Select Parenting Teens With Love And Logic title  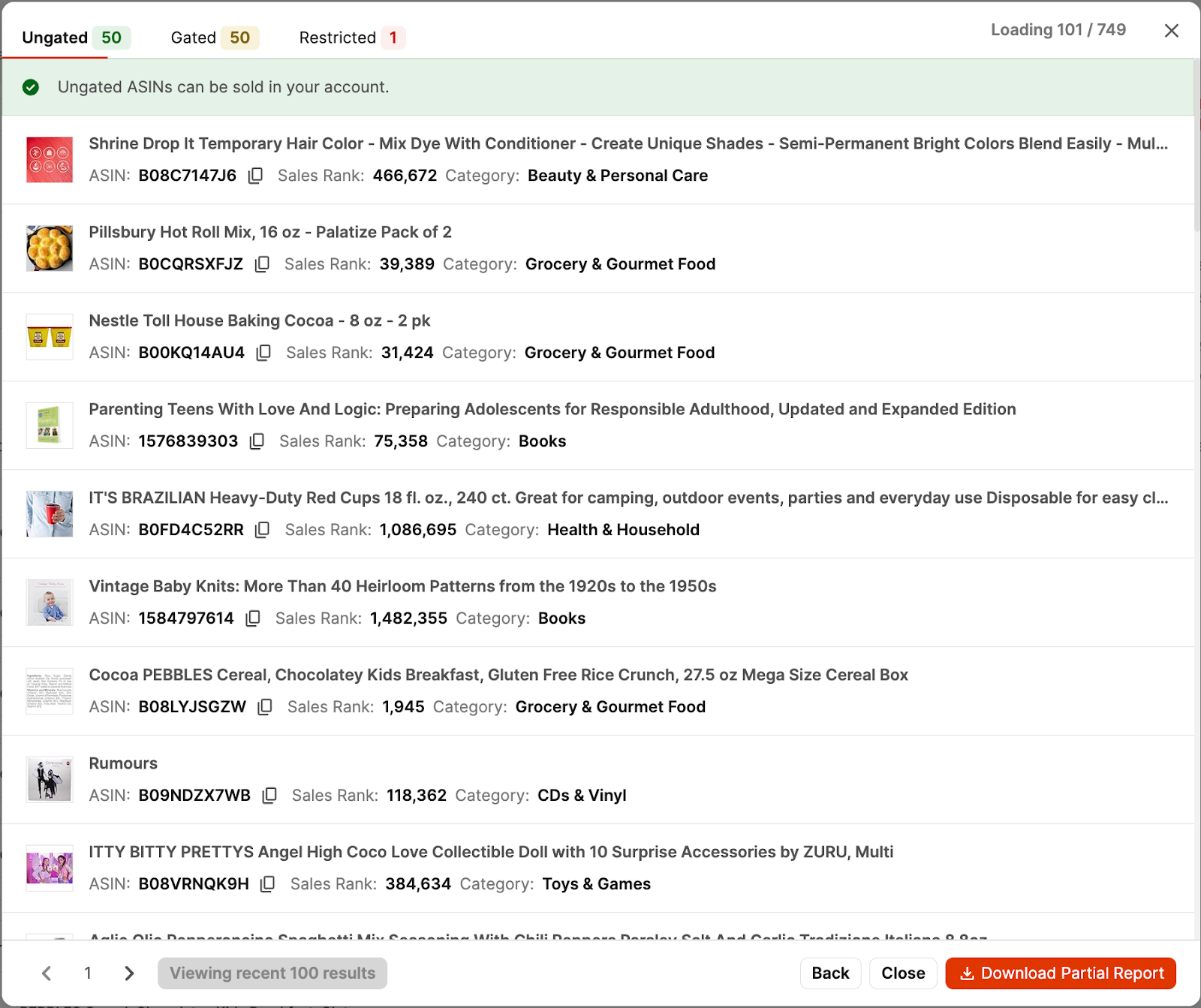[x=552, y=410]
